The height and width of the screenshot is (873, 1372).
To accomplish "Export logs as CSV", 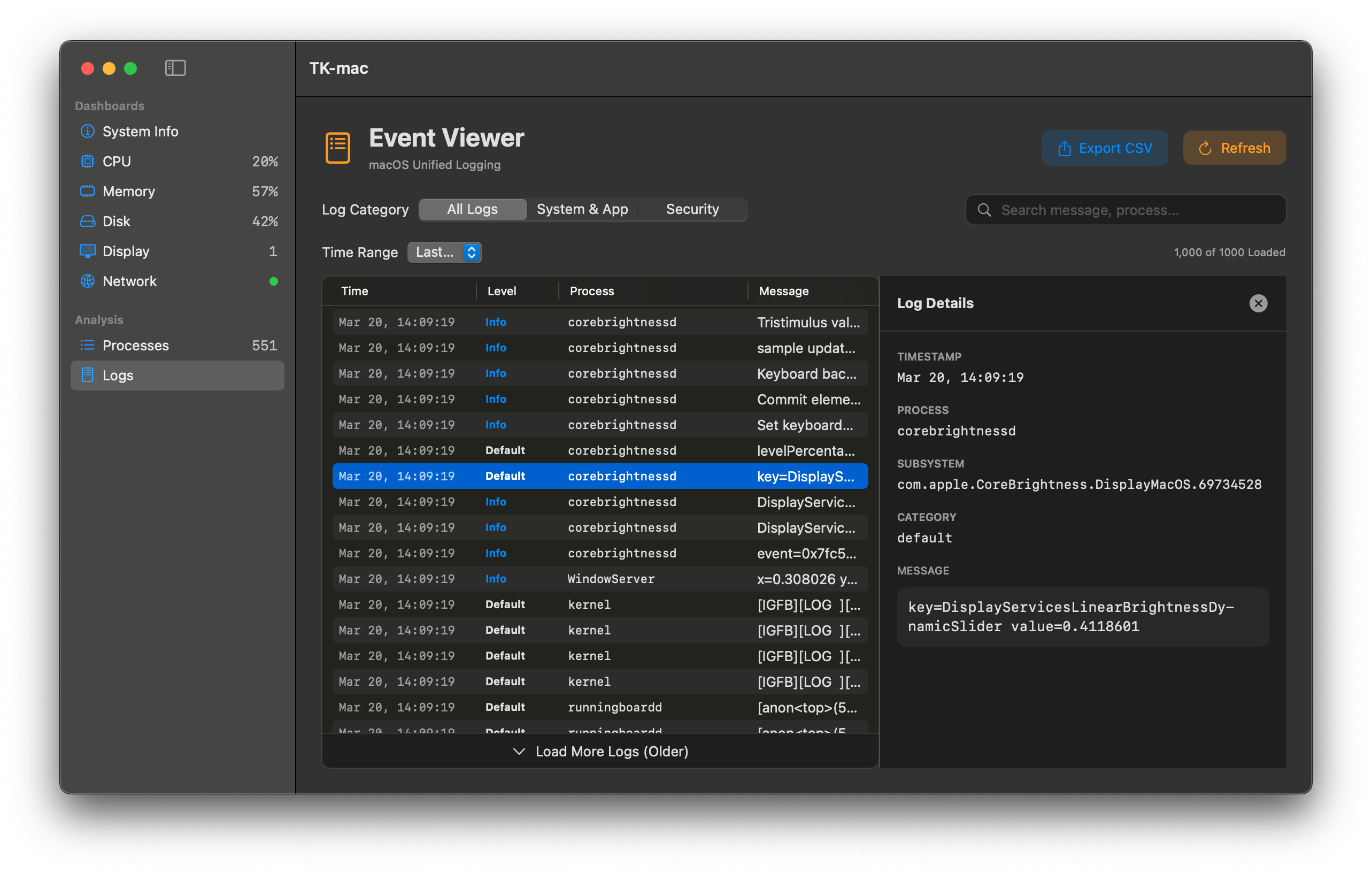I will (1104, 148).
